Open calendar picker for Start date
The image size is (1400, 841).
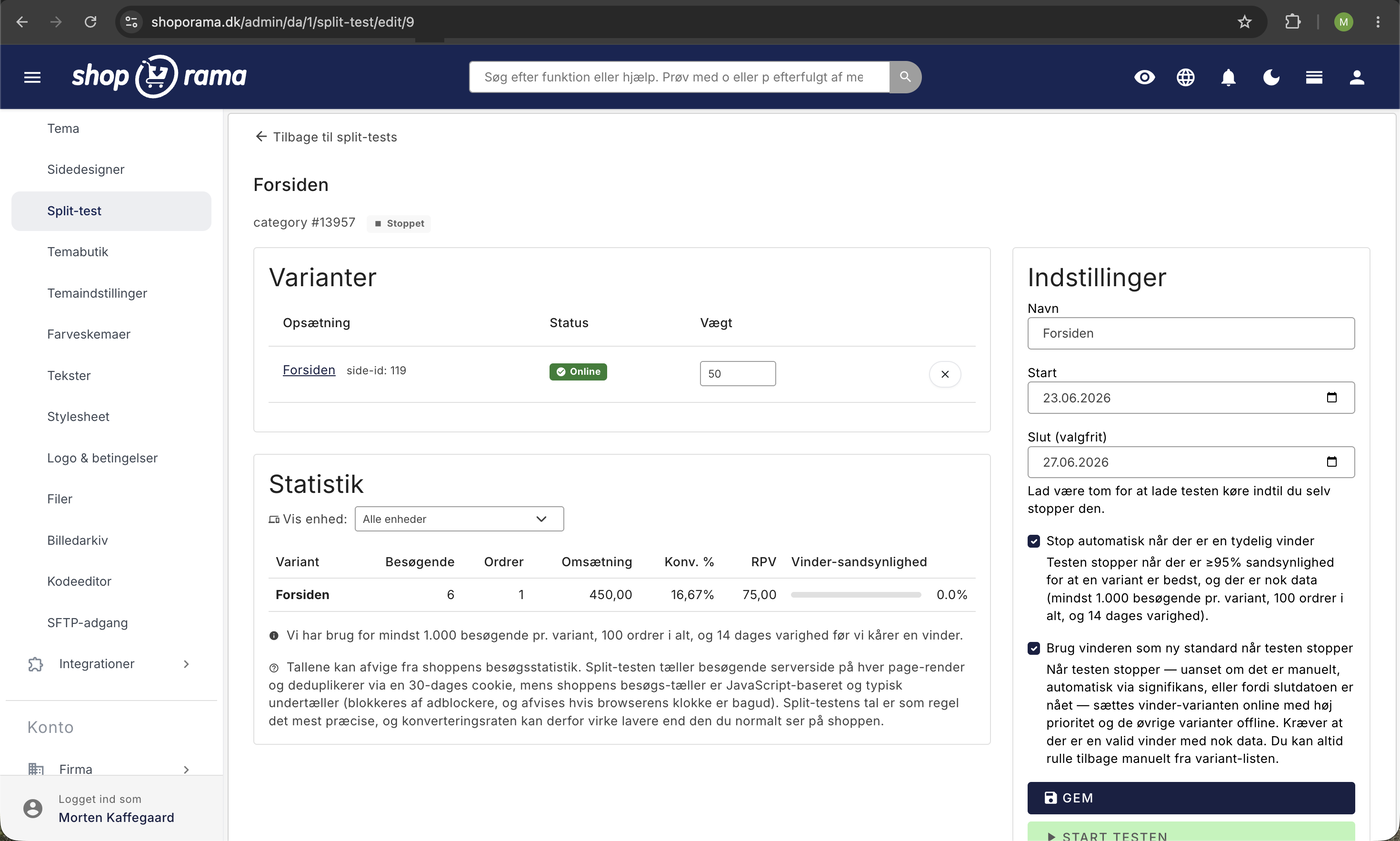click(x=1331, y=398)
